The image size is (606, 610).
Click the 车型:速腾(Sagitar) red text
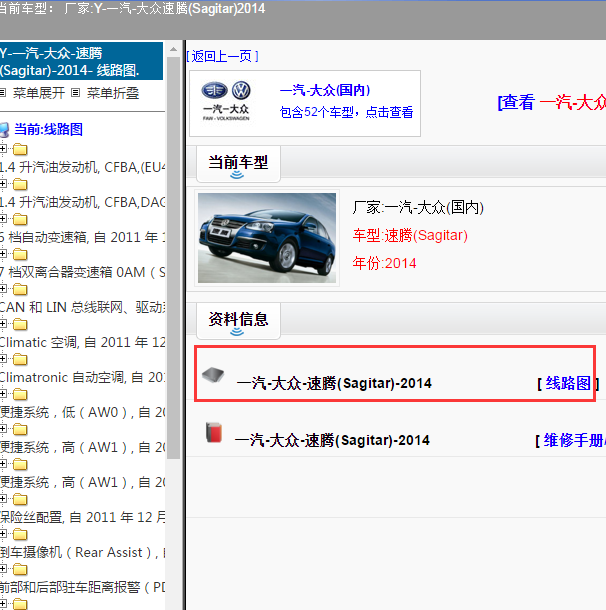coord(410,235)
